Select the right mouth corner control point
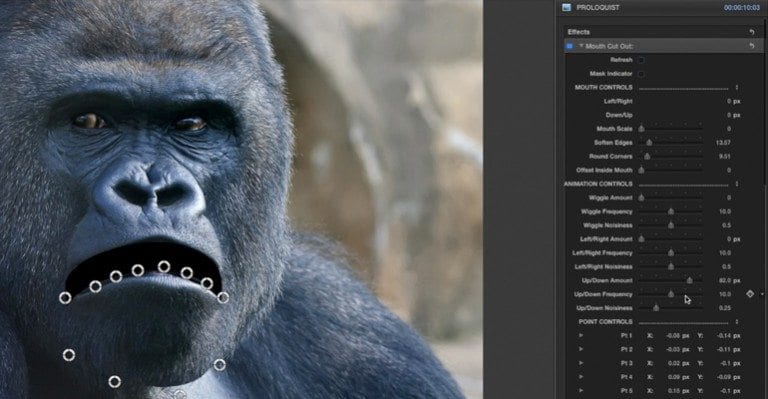The image size is (768, 399). pyautogui.click(x=223, y=297)
